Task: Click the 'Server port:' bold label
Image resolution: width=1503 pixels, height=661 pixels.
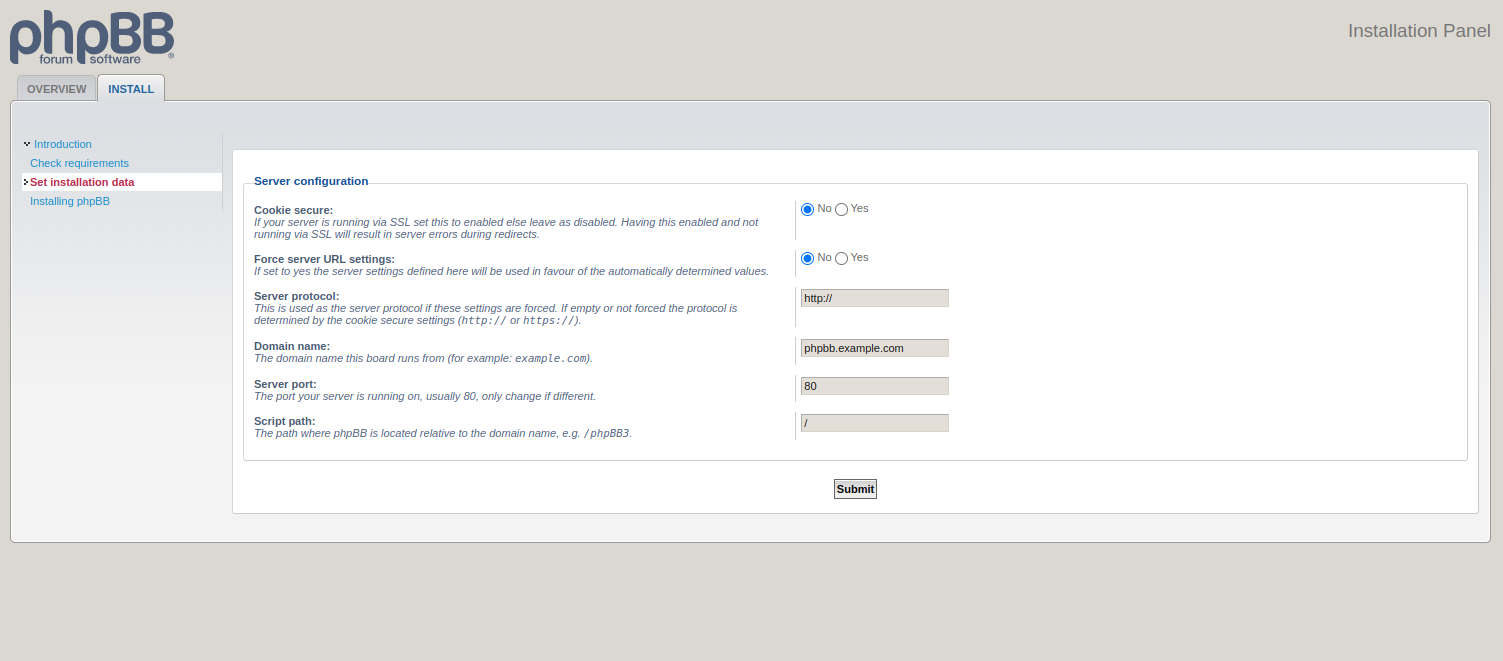Action: (x=285, y=384)
